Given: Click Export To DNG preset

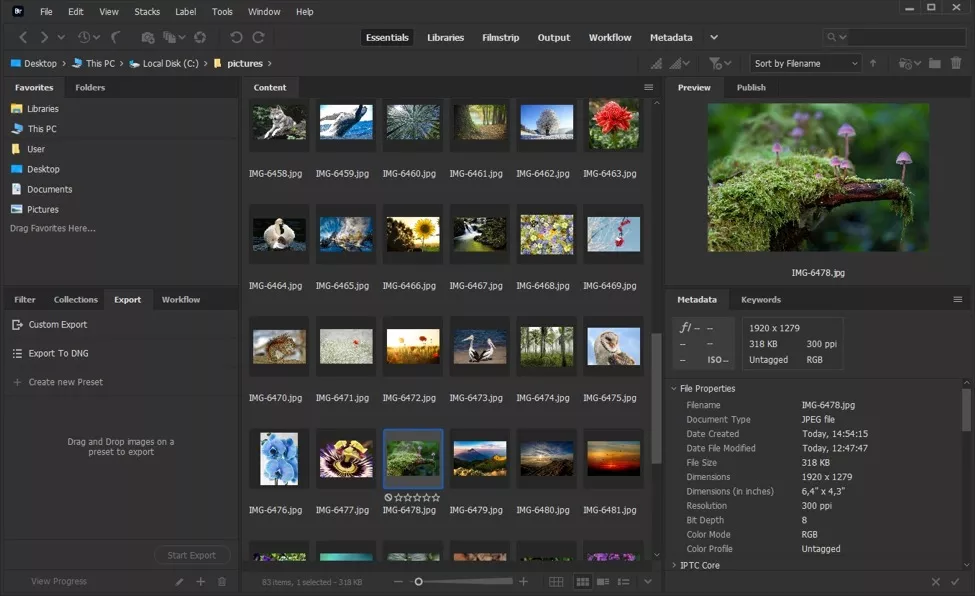Looking at the screenshot, I should point(58,353).
